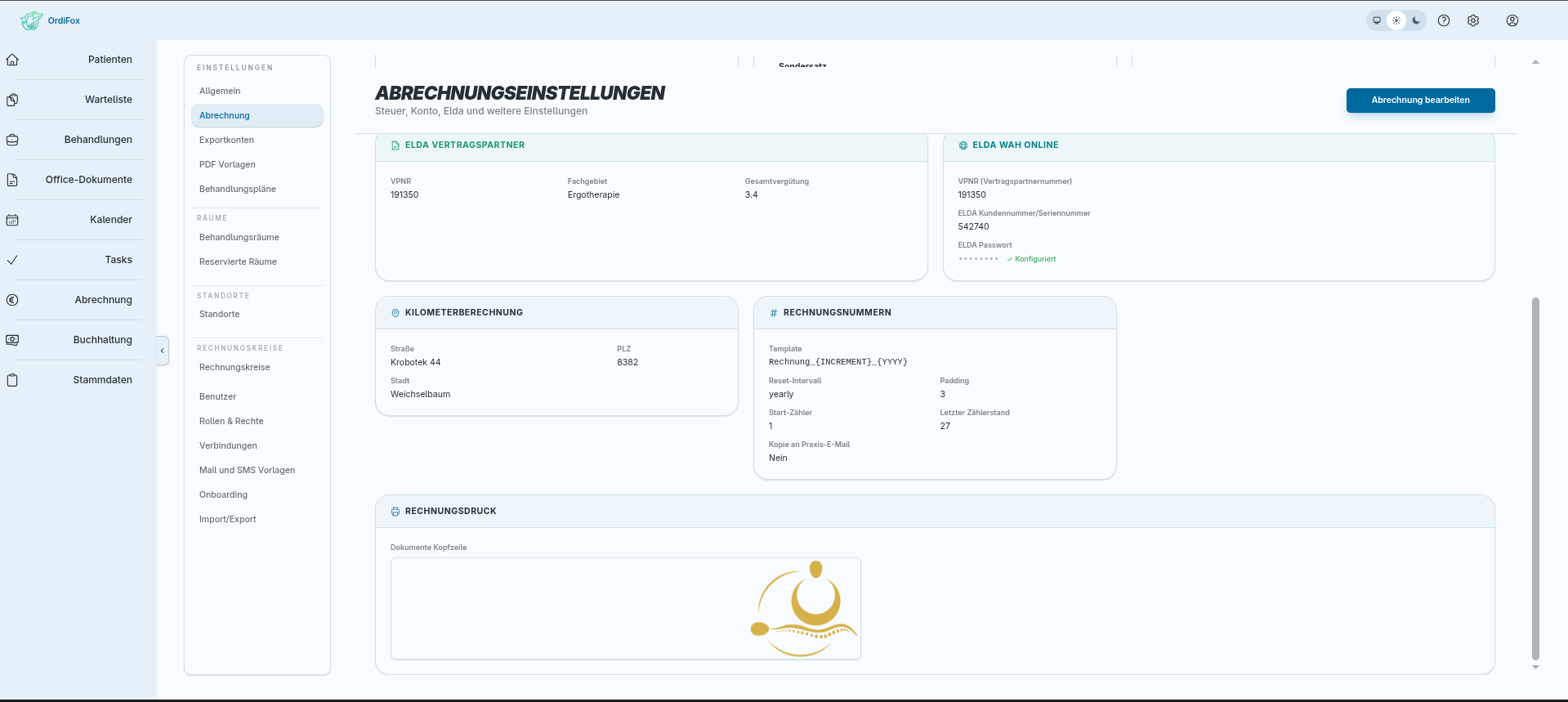Select Rechnungskreise settings entry

click(x=257, y=367)
